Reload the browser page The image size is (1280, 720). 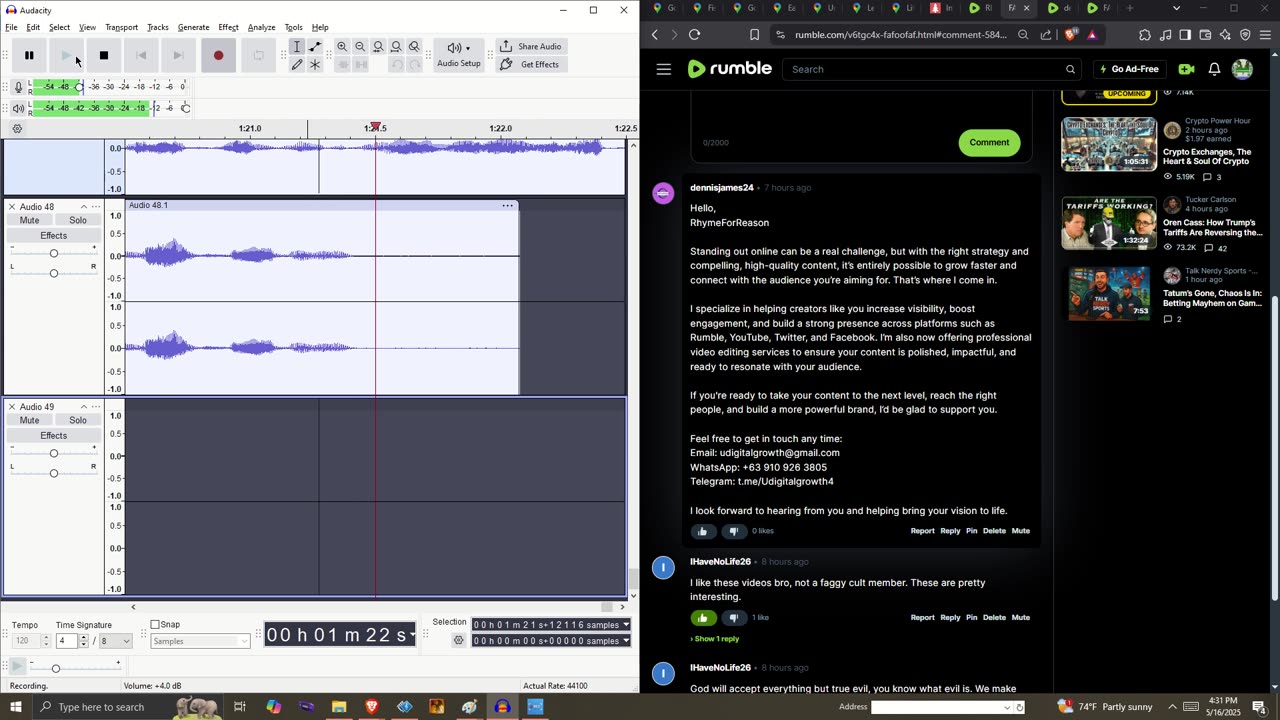point(694,35)
